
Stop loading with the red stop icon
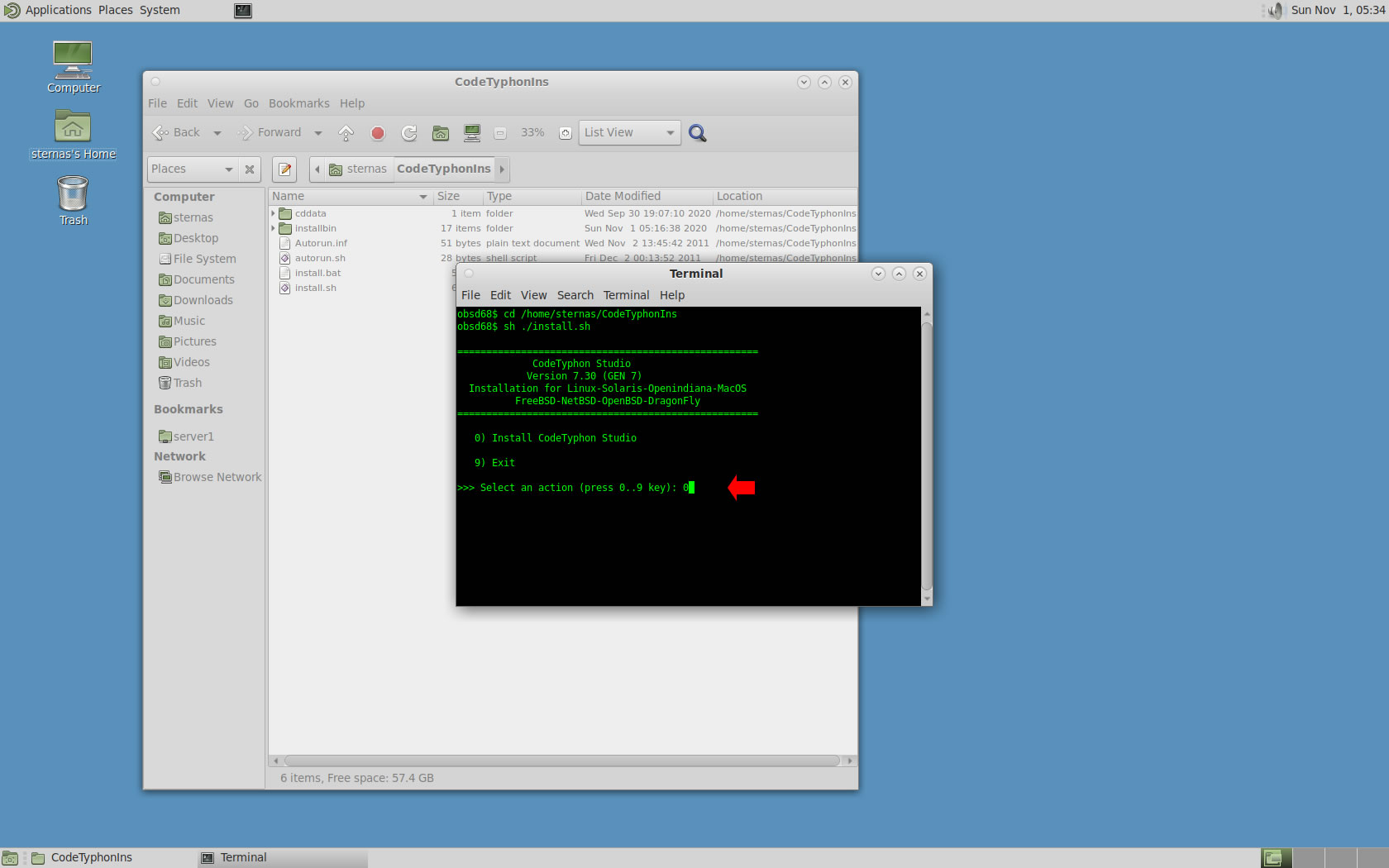tap(378, 133)
